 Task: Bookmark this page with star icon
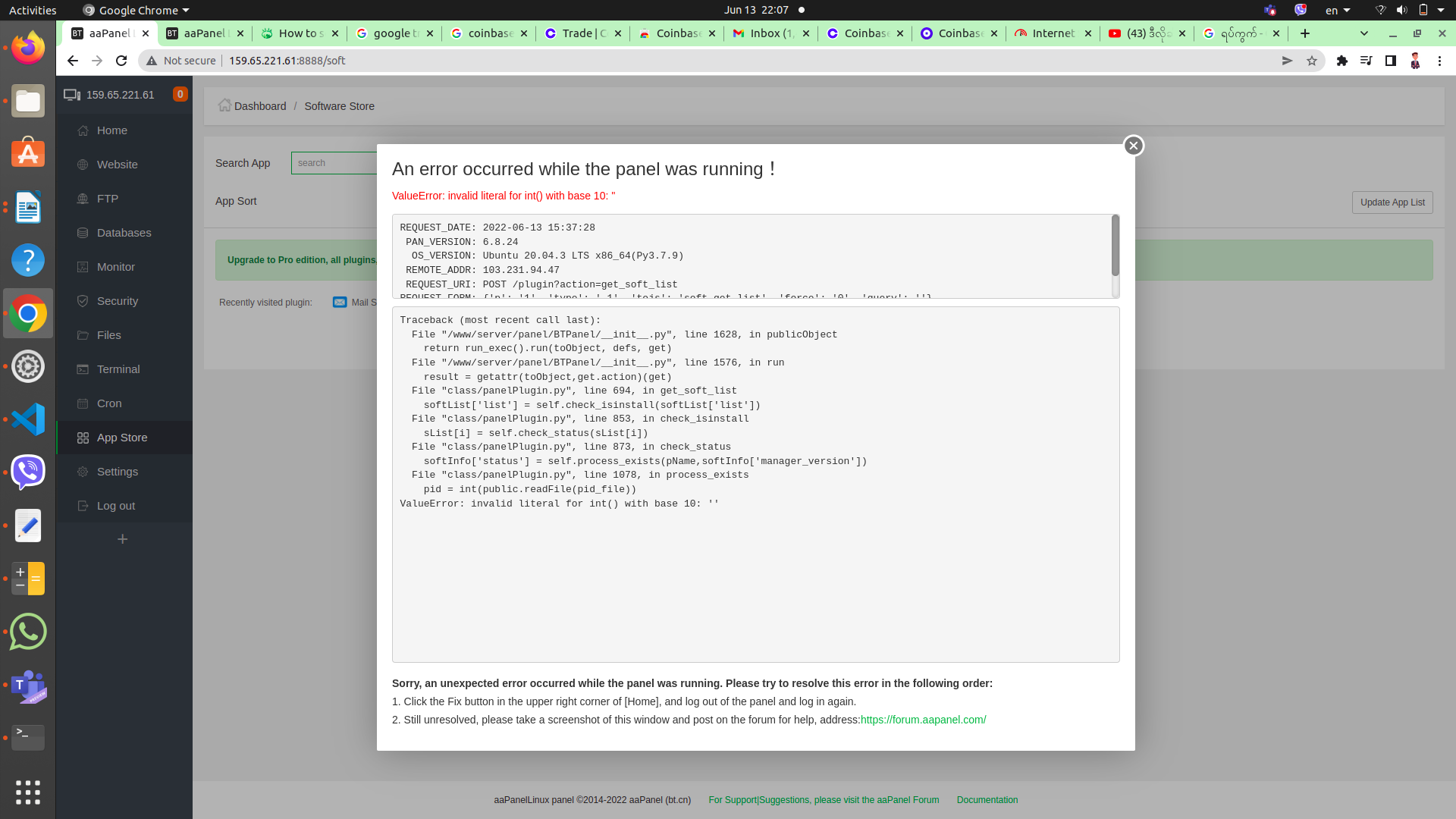pos(1311,61)
